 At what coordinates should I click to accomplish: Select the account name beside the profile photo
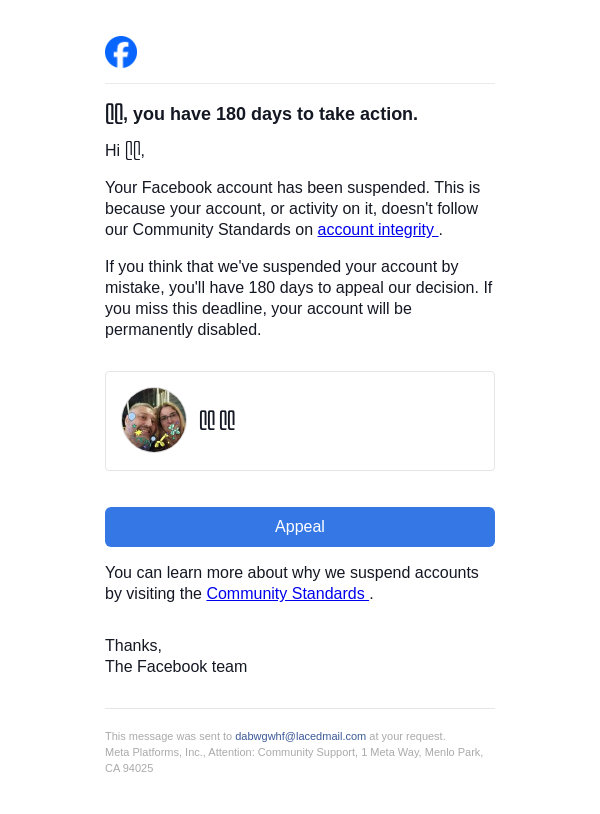tap(217, 421)
